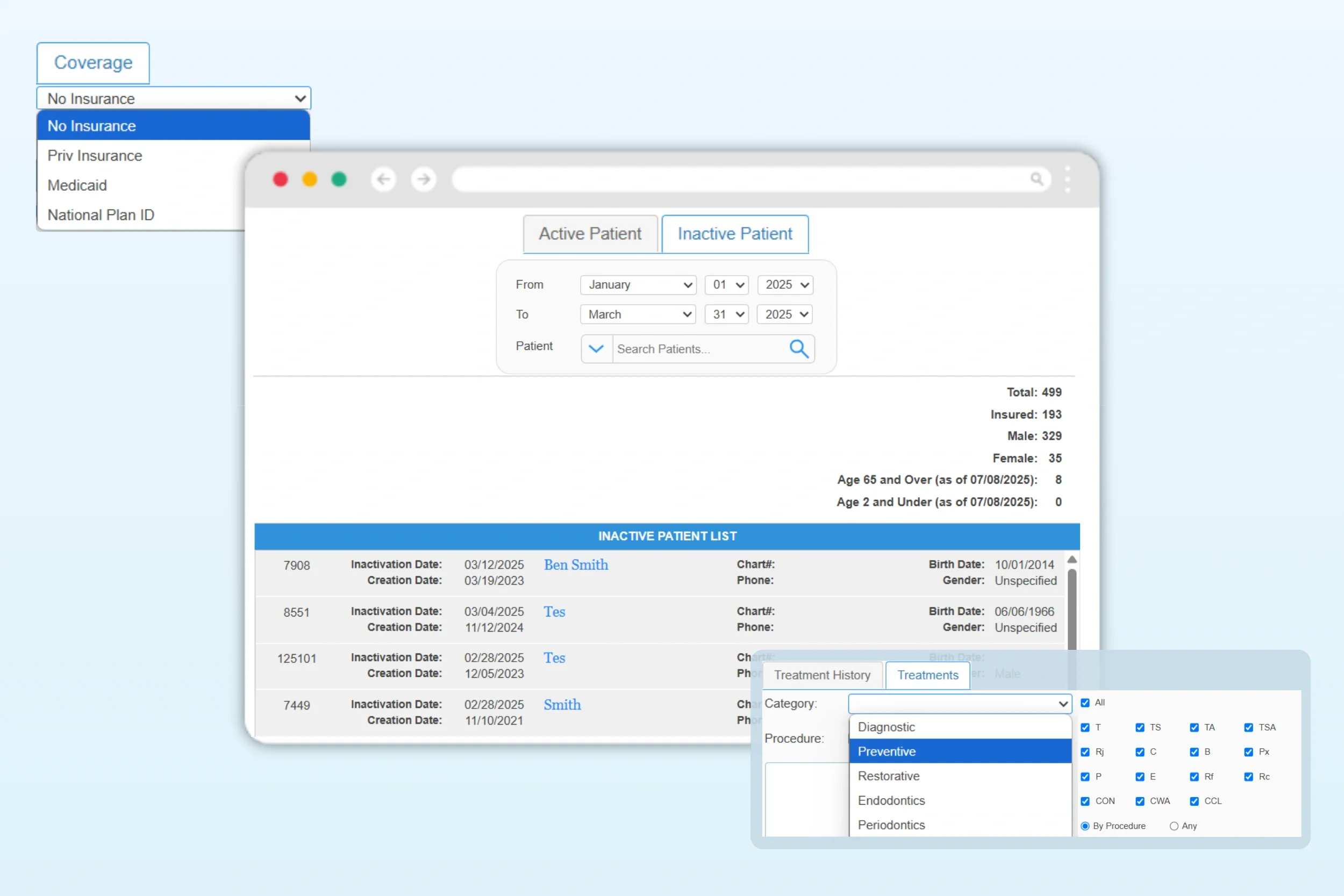Open the Category dropdown in Treatments panel
Image resolution: width=1344 pixels, height=896 pixels.
coord(960,704)
